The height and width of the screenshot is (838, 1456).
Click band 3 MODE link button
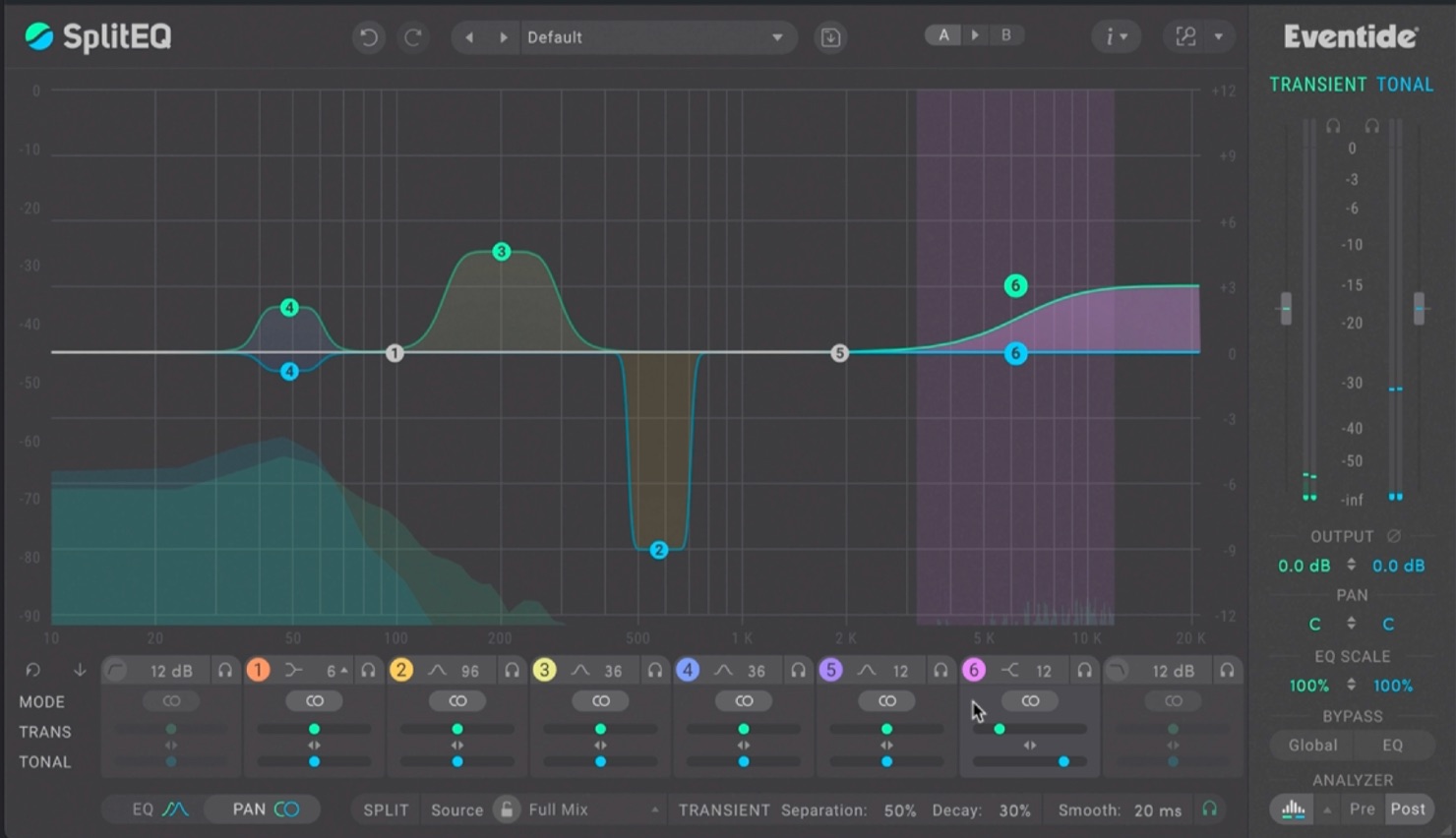point(601,701)
